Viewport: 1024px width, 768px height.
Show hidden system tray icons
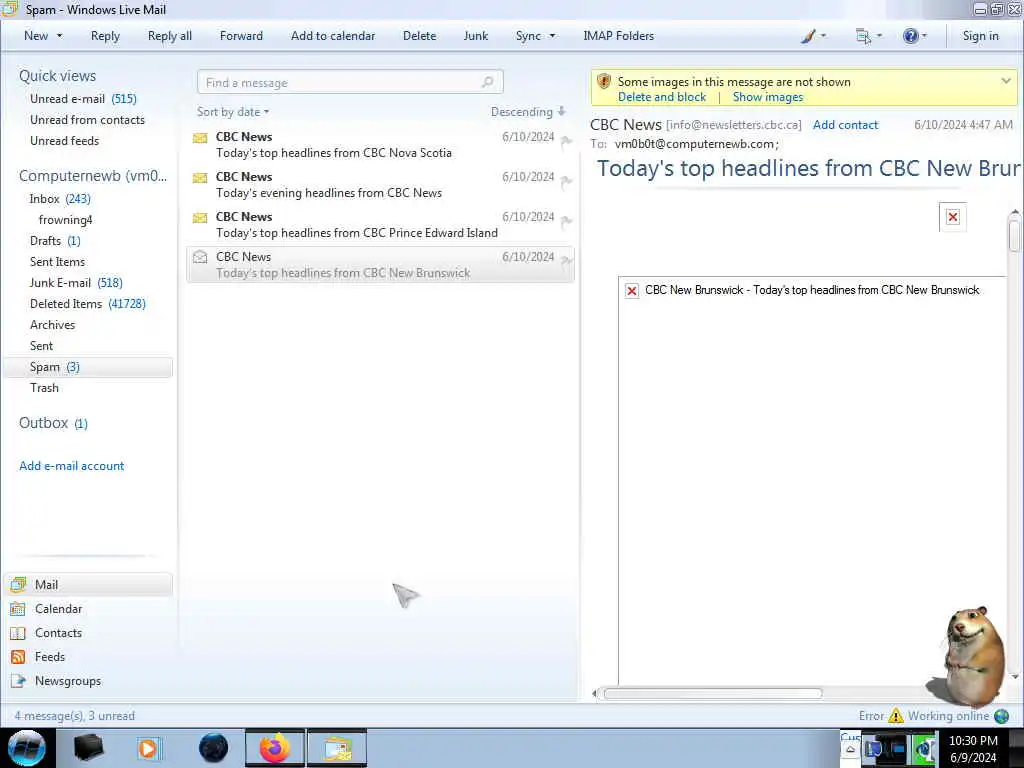point(850,749)
